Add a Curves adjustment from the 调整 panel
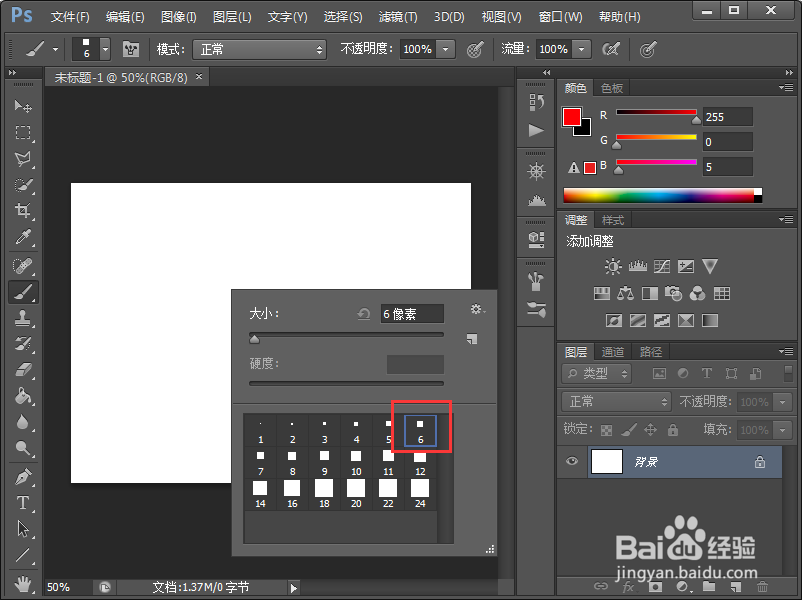The image size is (802, 600). (663, 267)
